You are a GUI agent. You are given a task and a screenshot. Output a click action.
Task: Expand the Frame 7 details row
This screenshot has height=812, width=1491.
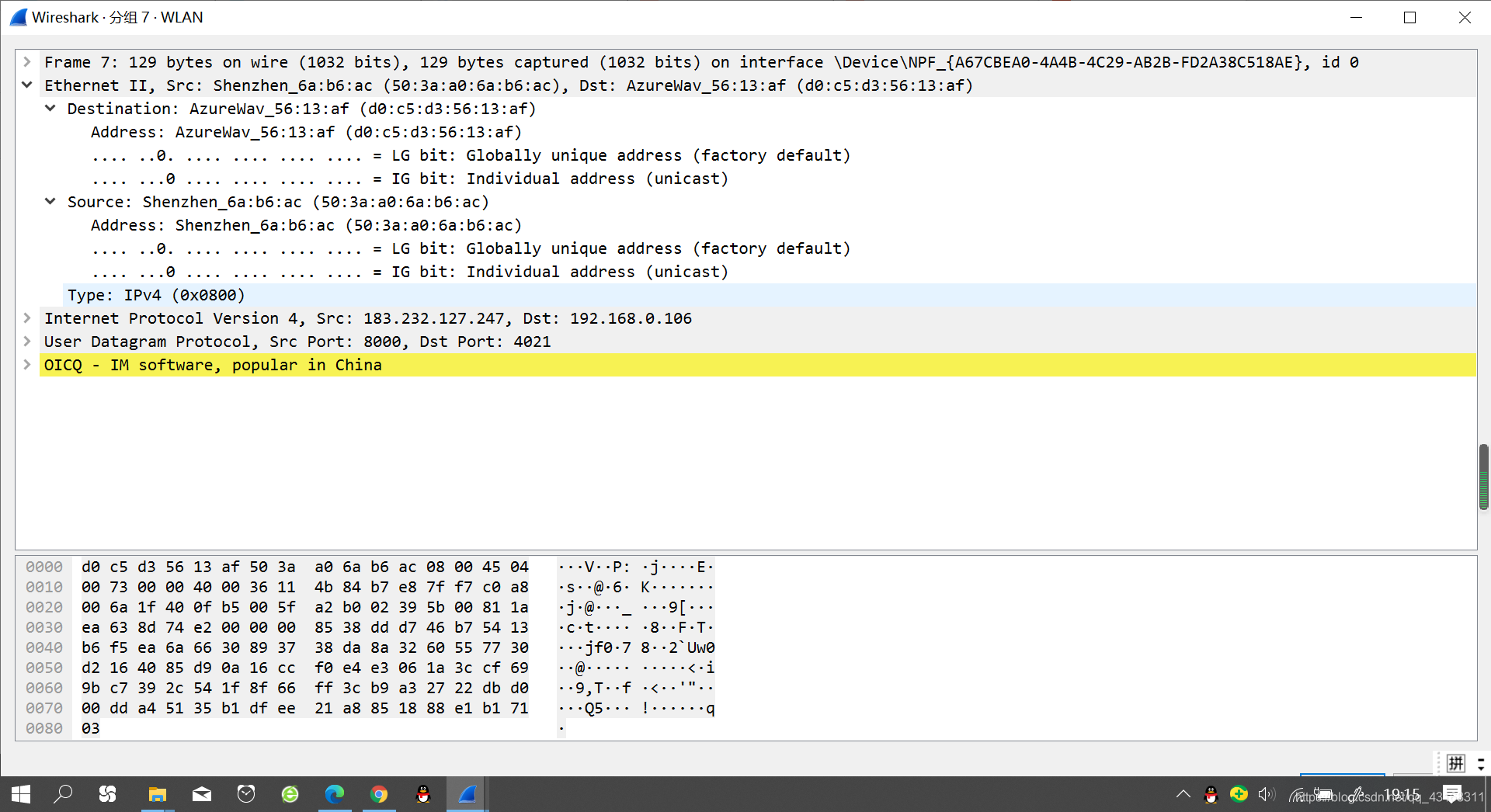tap(27, 62)
